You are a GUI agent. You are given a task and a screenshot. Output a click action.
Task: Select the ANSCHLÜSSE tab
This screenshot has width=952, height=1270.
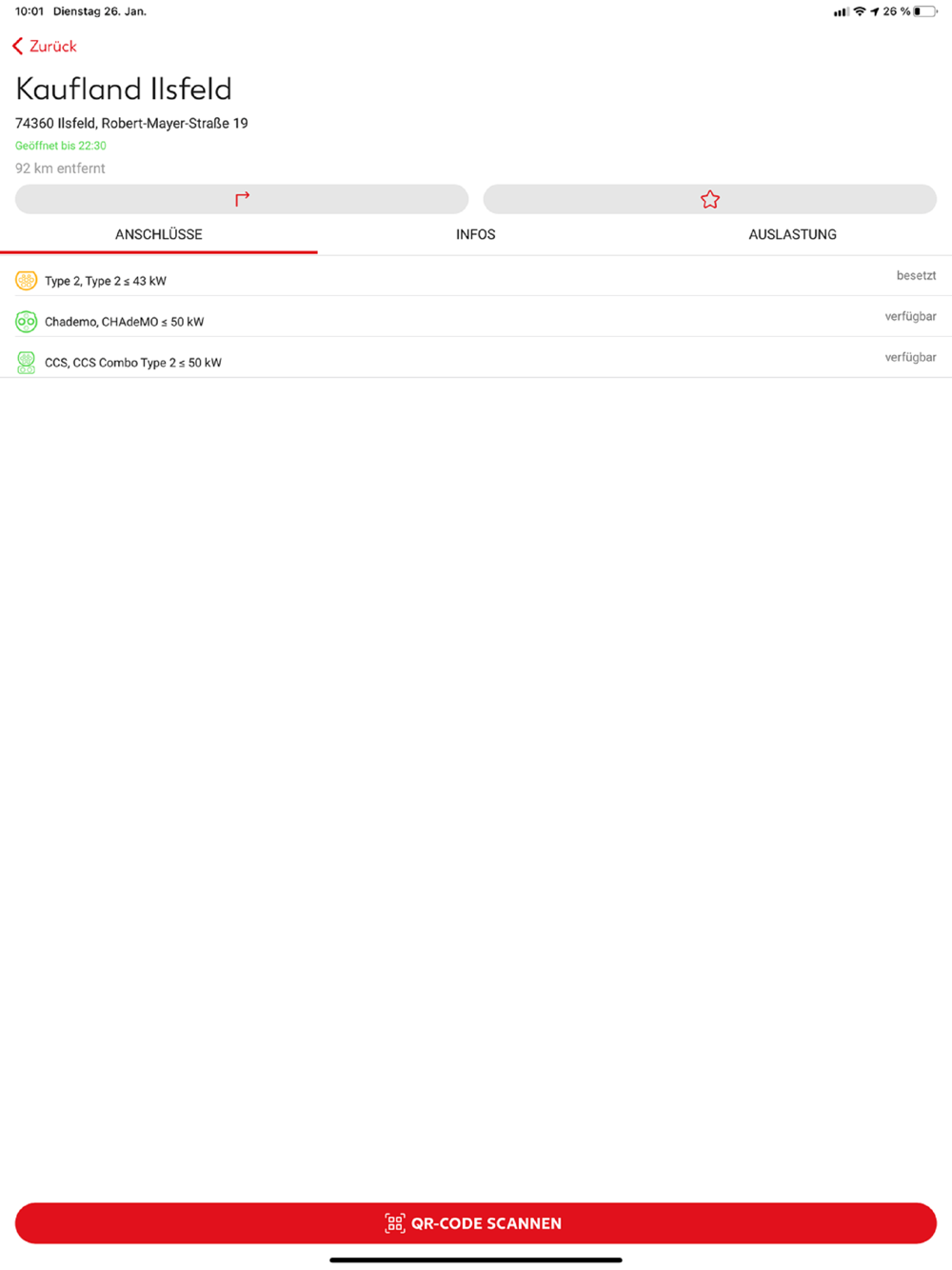159,234
